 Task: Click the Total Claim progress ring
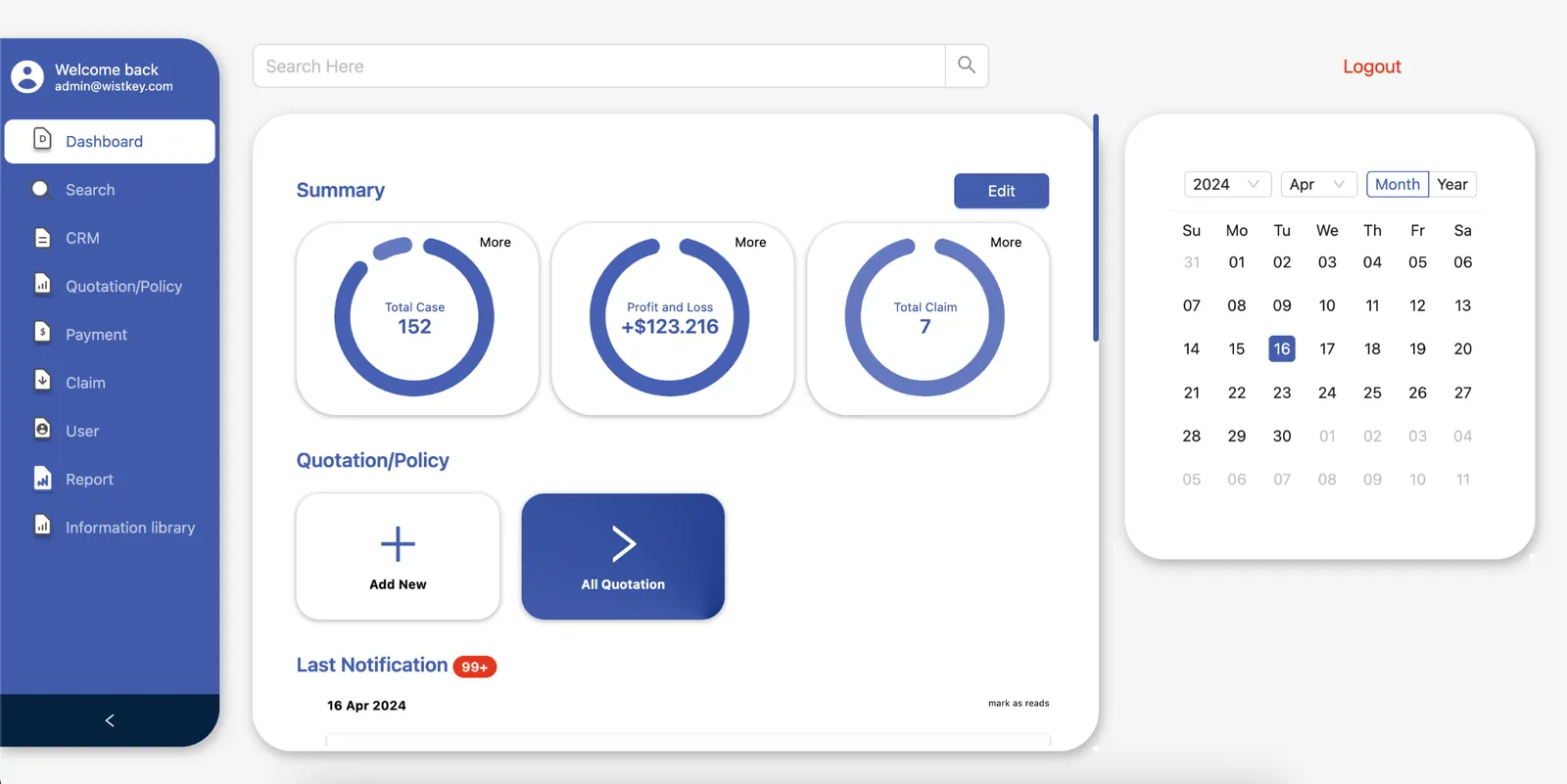[x=925, y=316]
